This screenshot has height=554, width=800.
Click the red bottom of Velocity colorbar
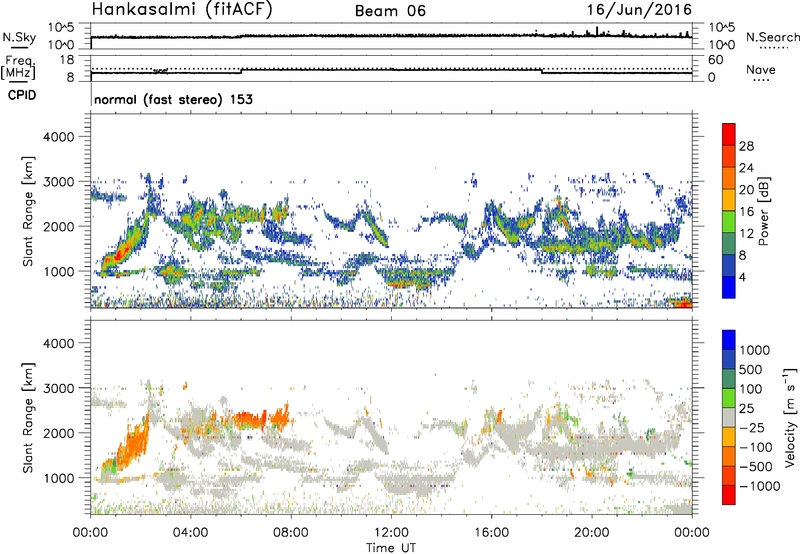pos(729,495)
